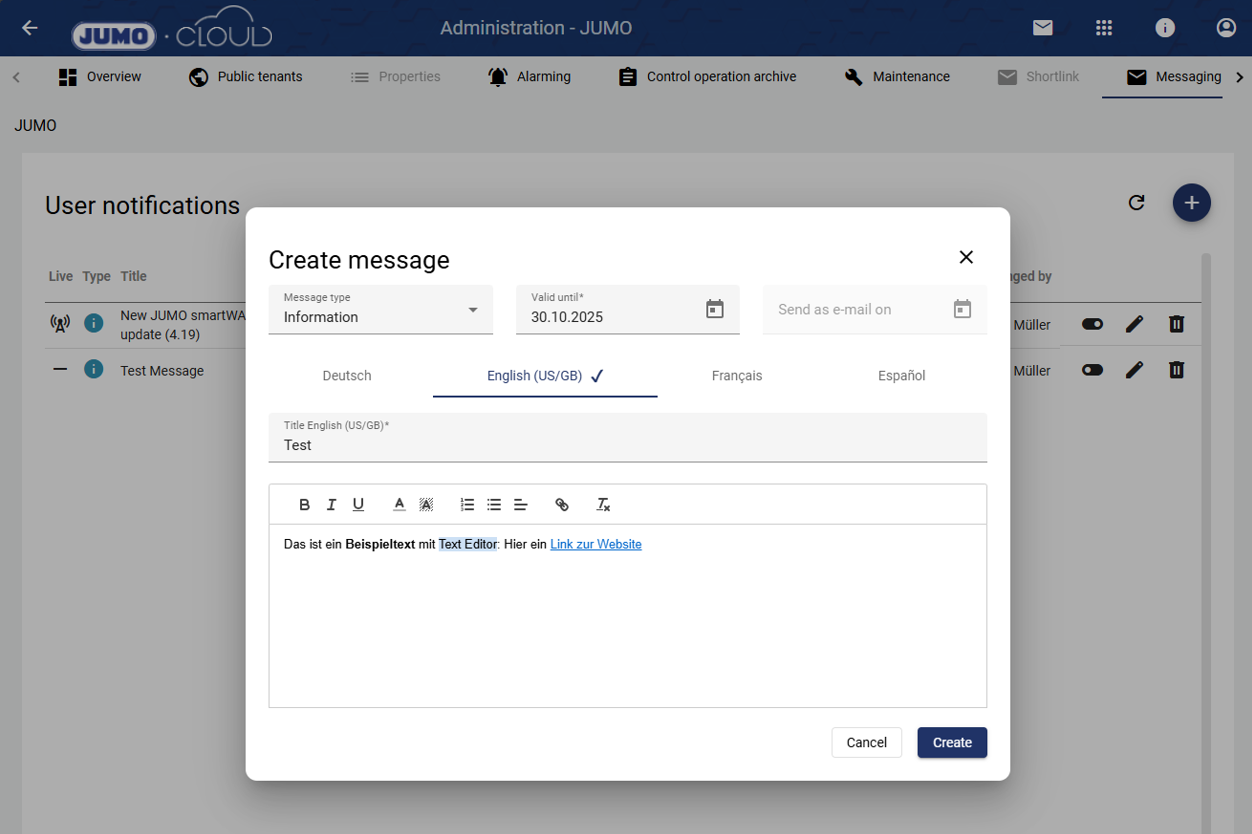Screen dimensions: 1252x834
Task: Insert an ordered numbered list
Action: tap(467, 505)
